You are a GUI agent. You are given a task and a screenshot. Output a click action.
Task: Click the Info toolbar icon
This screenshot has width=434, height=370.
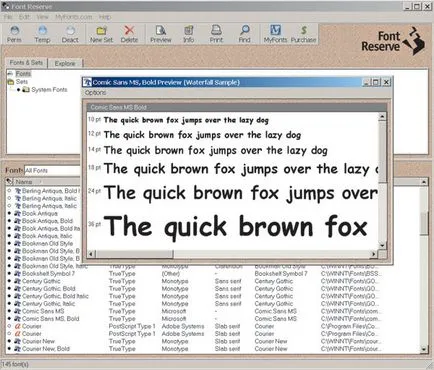pos(189,34)
